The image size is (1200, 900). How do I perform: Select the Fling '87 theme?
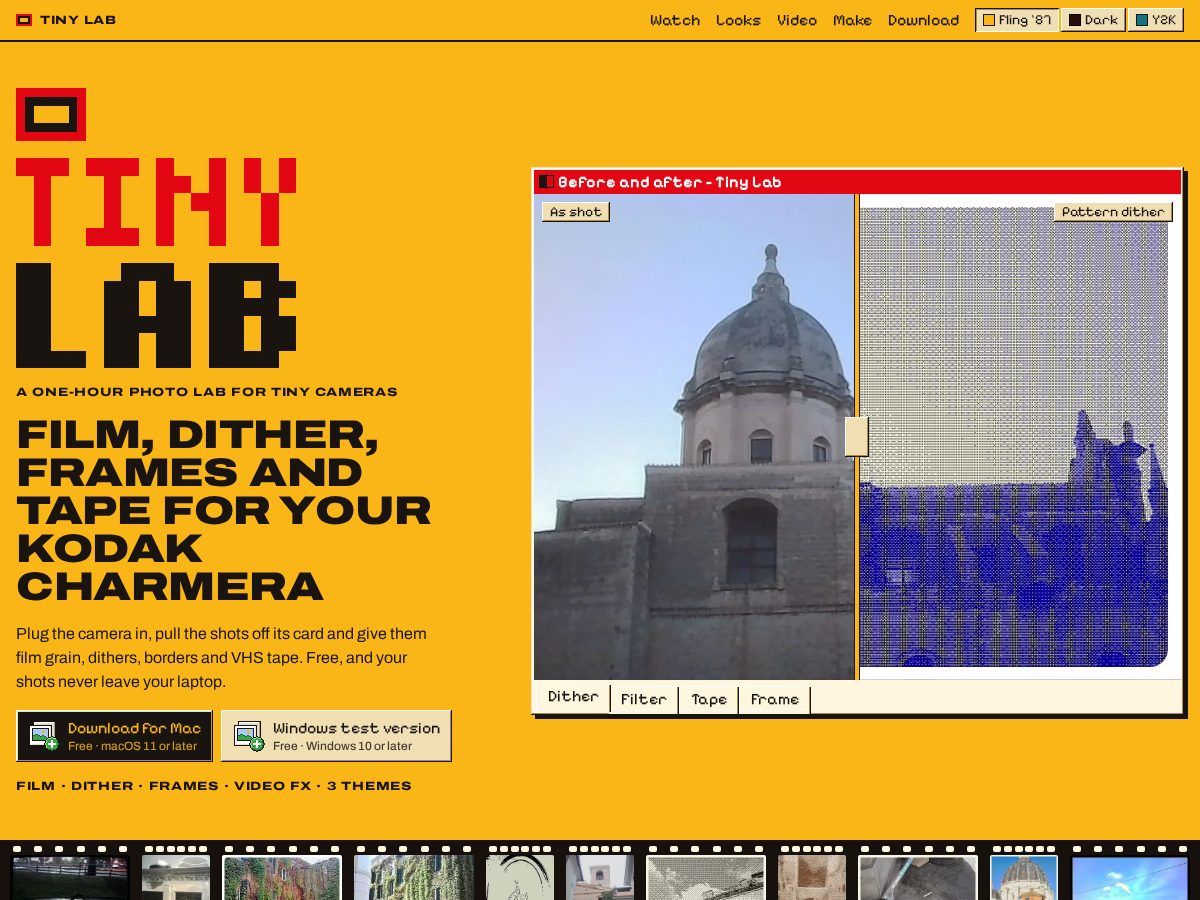click(x=1017, y=20)
